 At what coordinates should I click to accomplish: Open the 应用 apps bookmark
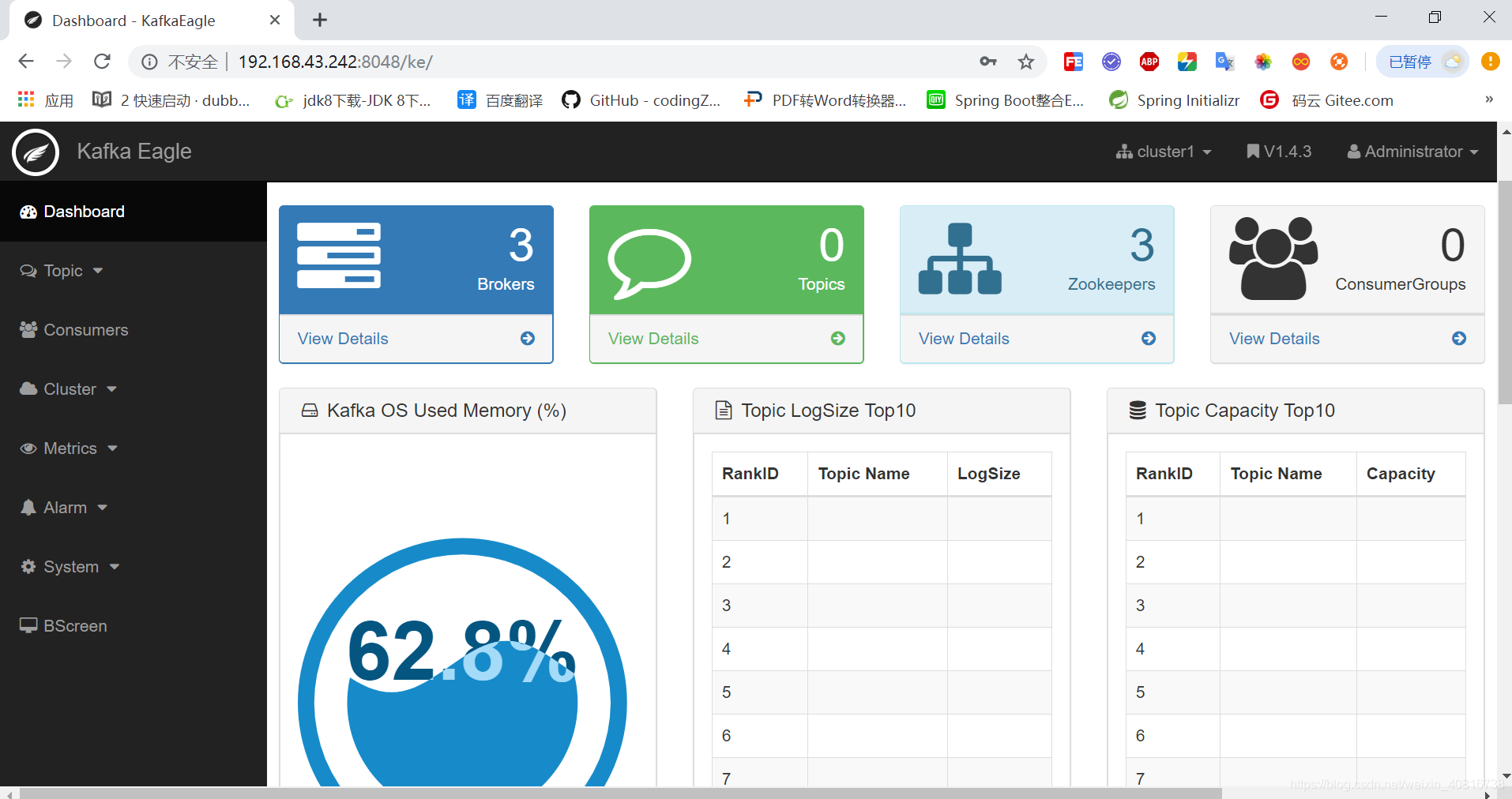coord(46,100)
